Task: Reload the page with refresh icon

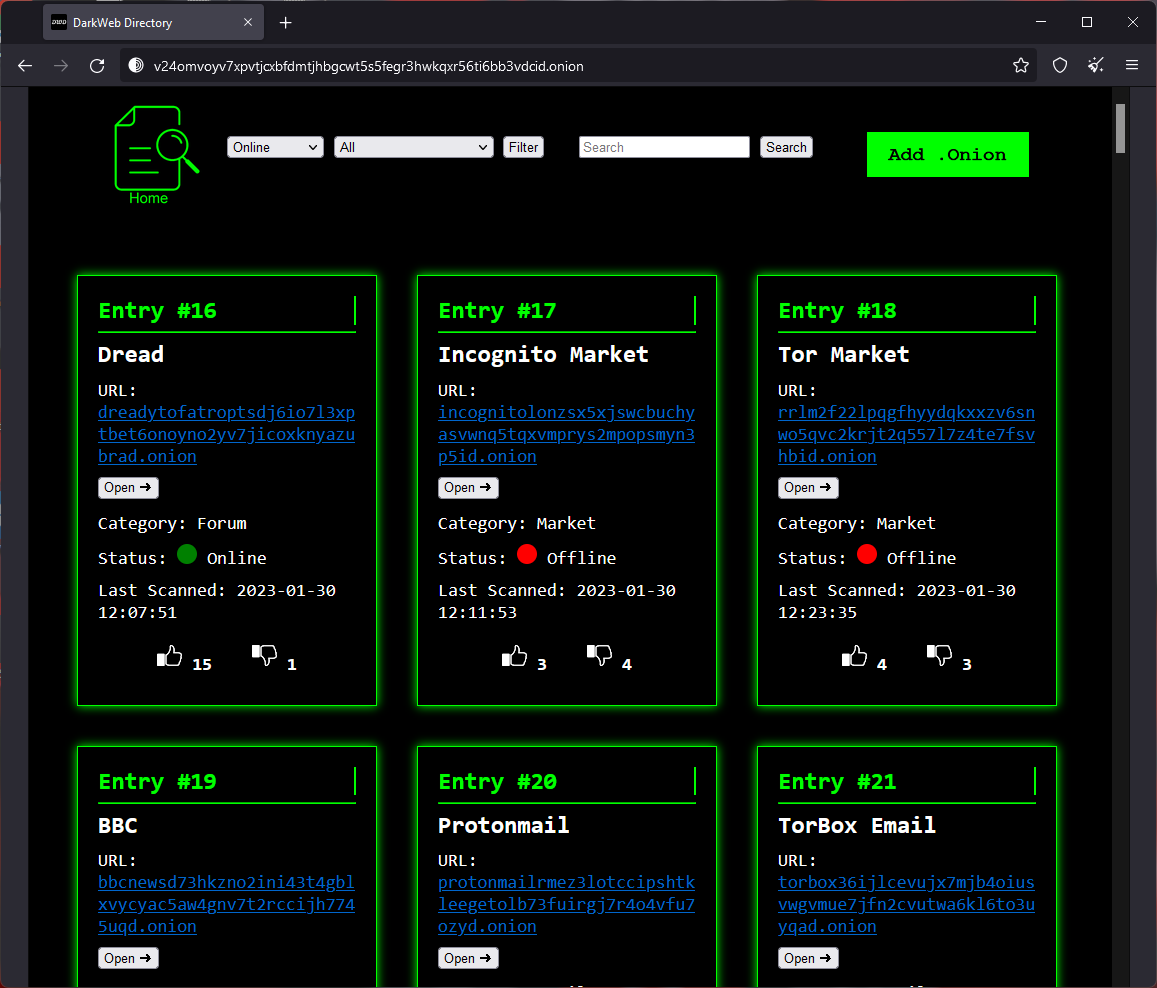Action: click(x=97, y=66)
